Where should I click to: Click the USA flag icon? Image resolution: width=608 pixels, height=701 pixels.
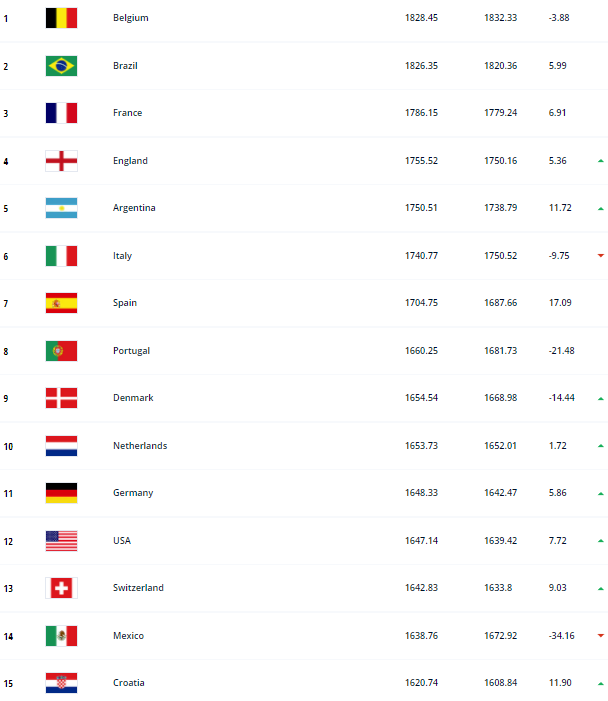[x=61, y=541]
